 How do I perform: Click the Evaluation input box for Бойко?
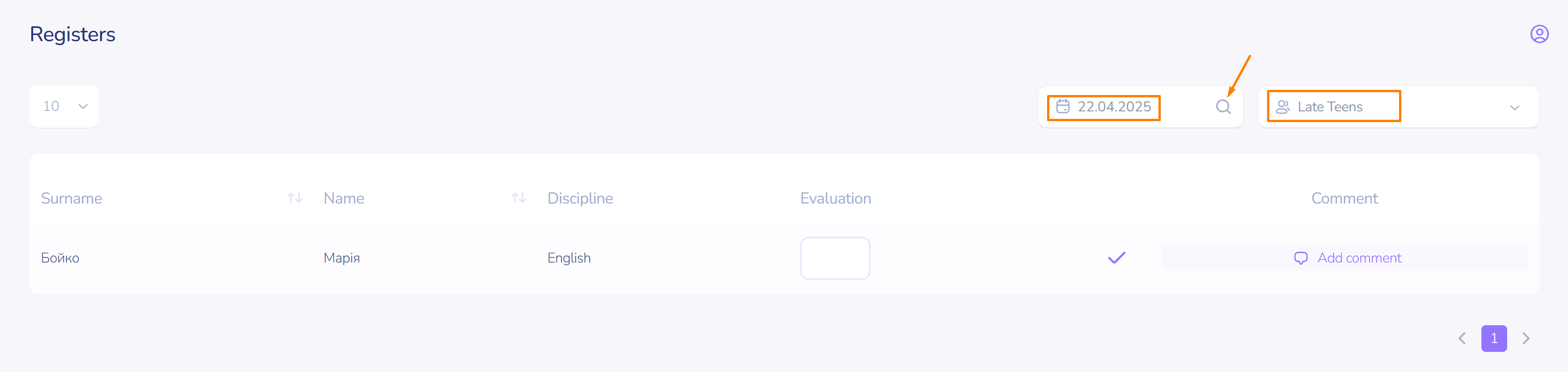tap(835, 258)
